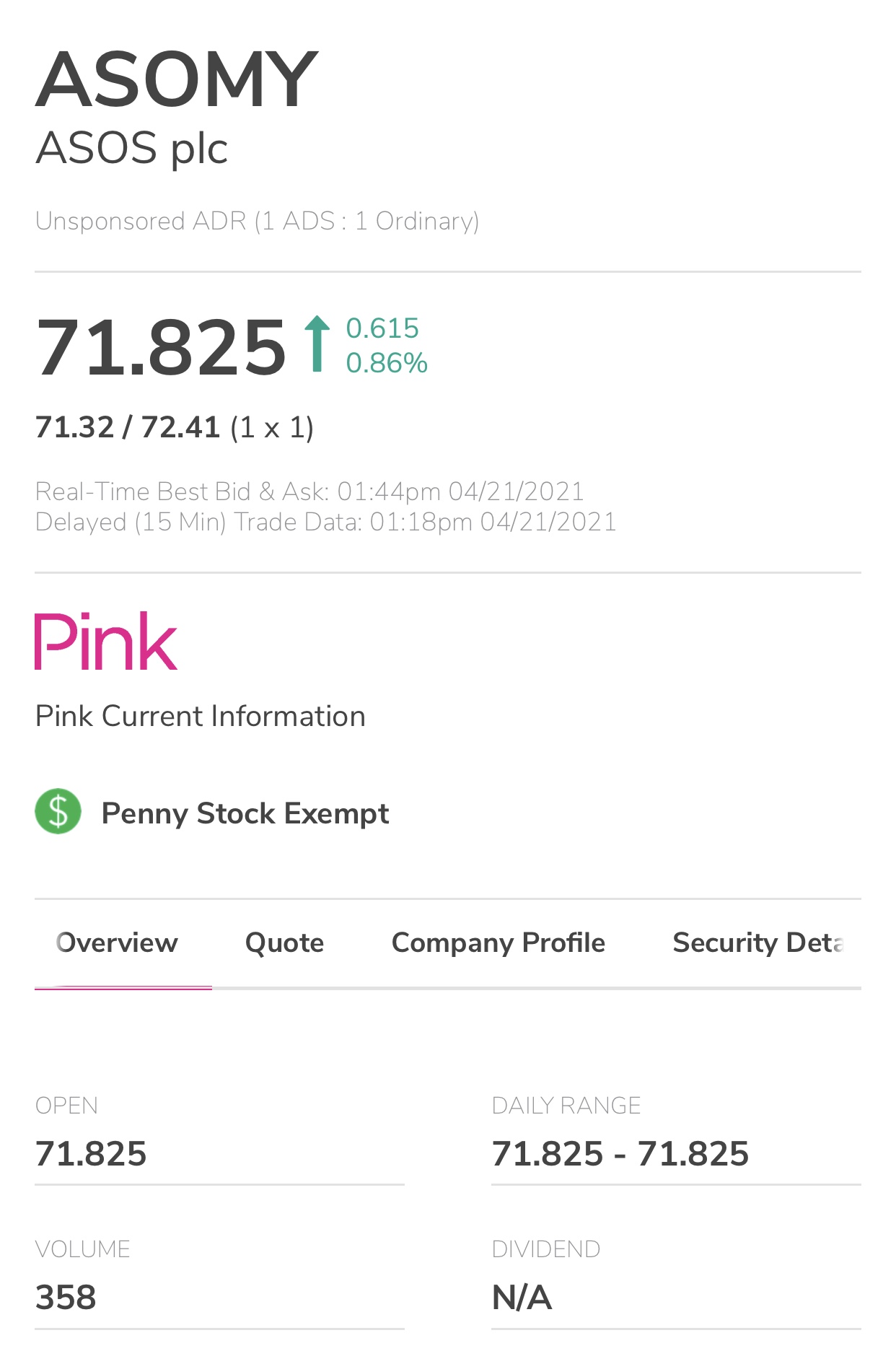Click the 0.86% percent change value

387,363
